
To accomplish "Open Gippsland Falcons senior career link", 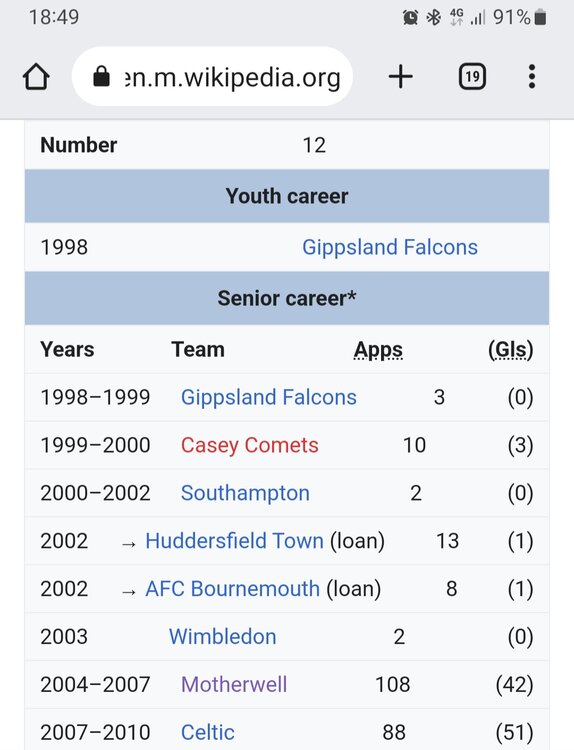I will pos(268,397).
